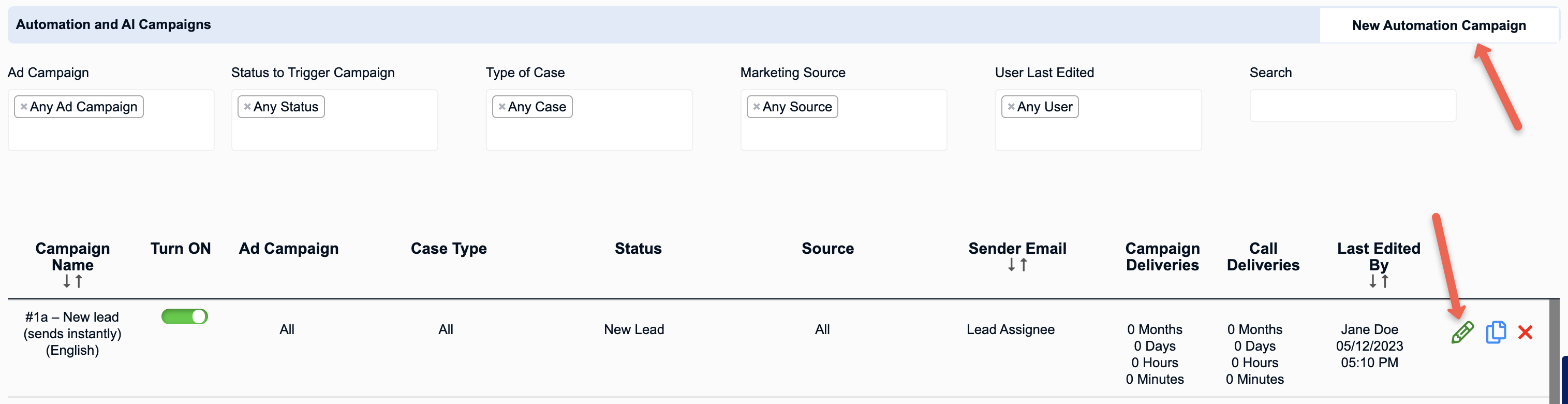Remove the Any Source filter tag

click(756, 107)
